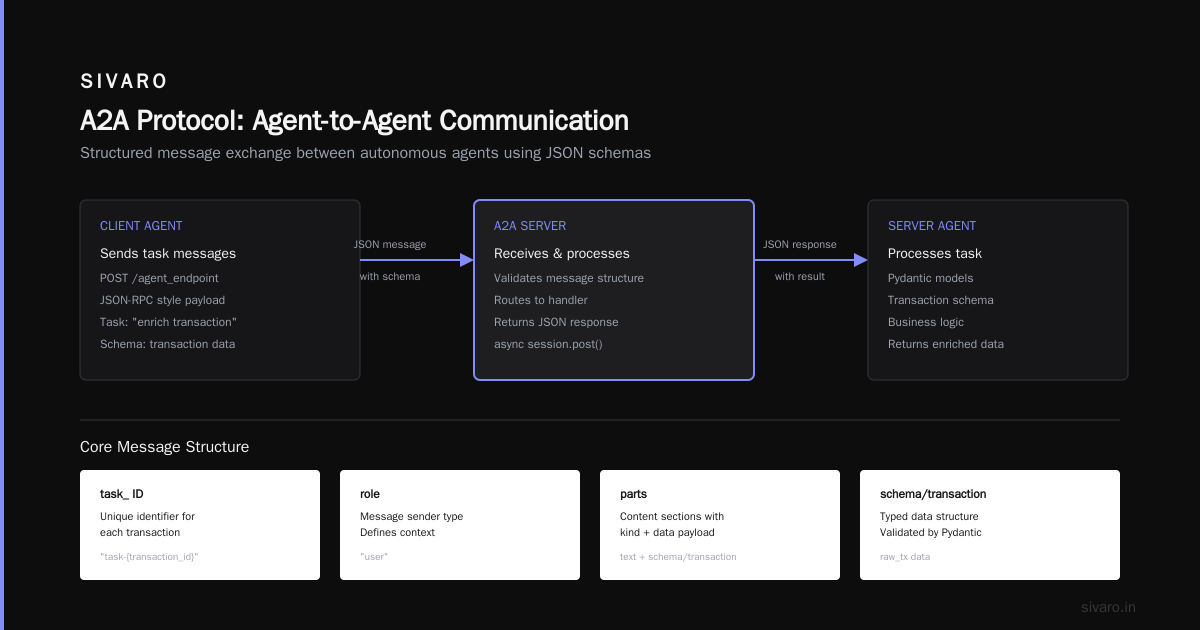
Task: Select 'Processes task' heading
Action: click(x=935, y=253)
